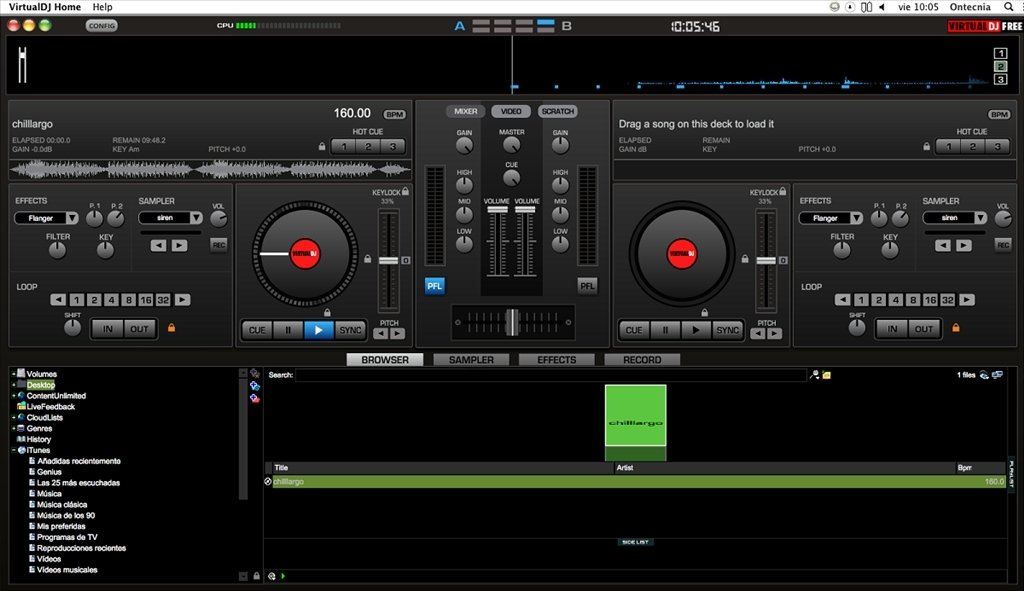The image size is (1024, 591).
Task: Toggle hot cue lock on left deck
Action: tap(322, 146)
